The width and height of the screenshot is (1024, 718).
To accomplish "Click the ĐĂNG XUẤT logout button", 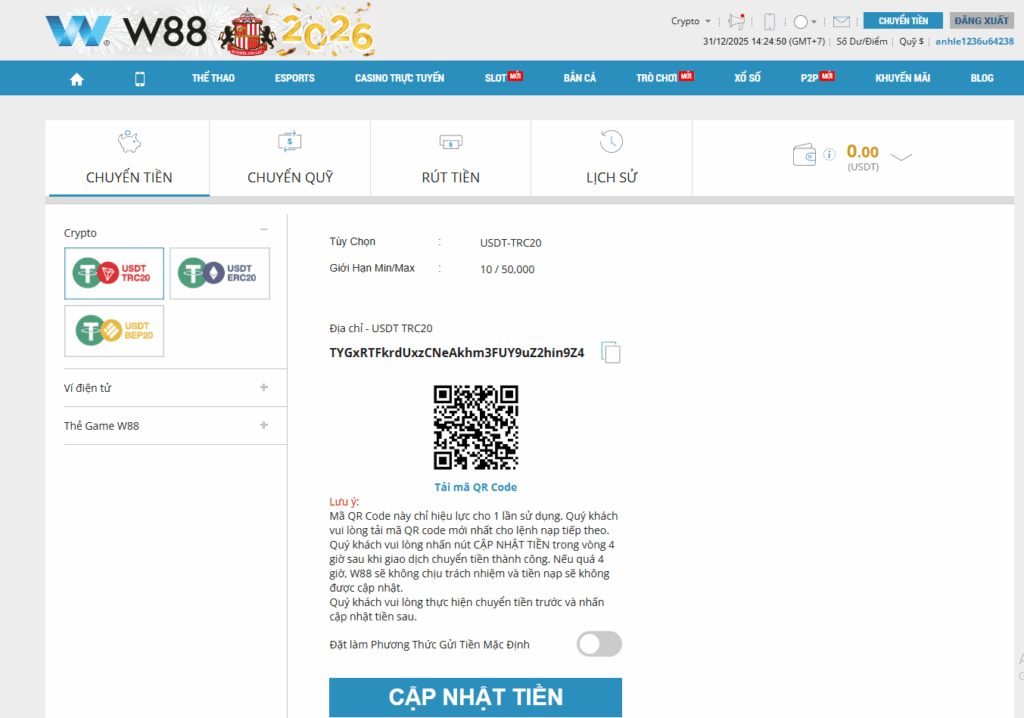I will tap(981, 21).
